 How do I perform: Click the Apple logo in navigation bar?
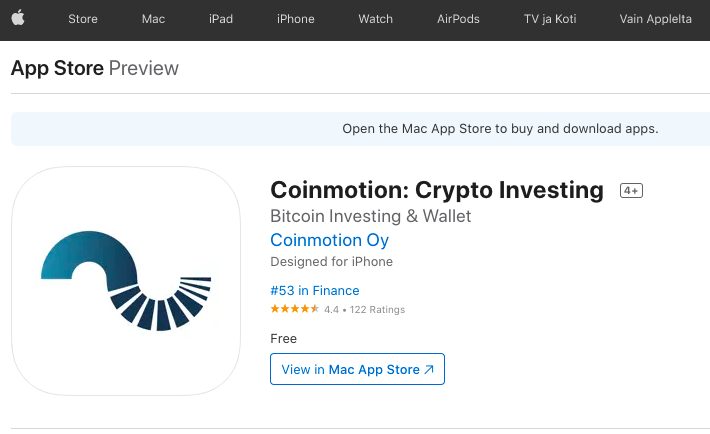click(18, 19)
